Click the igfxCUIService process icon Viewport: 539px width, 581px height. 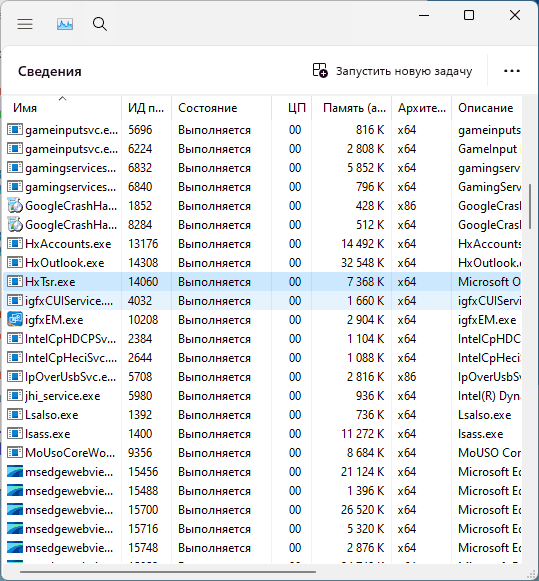15,301
